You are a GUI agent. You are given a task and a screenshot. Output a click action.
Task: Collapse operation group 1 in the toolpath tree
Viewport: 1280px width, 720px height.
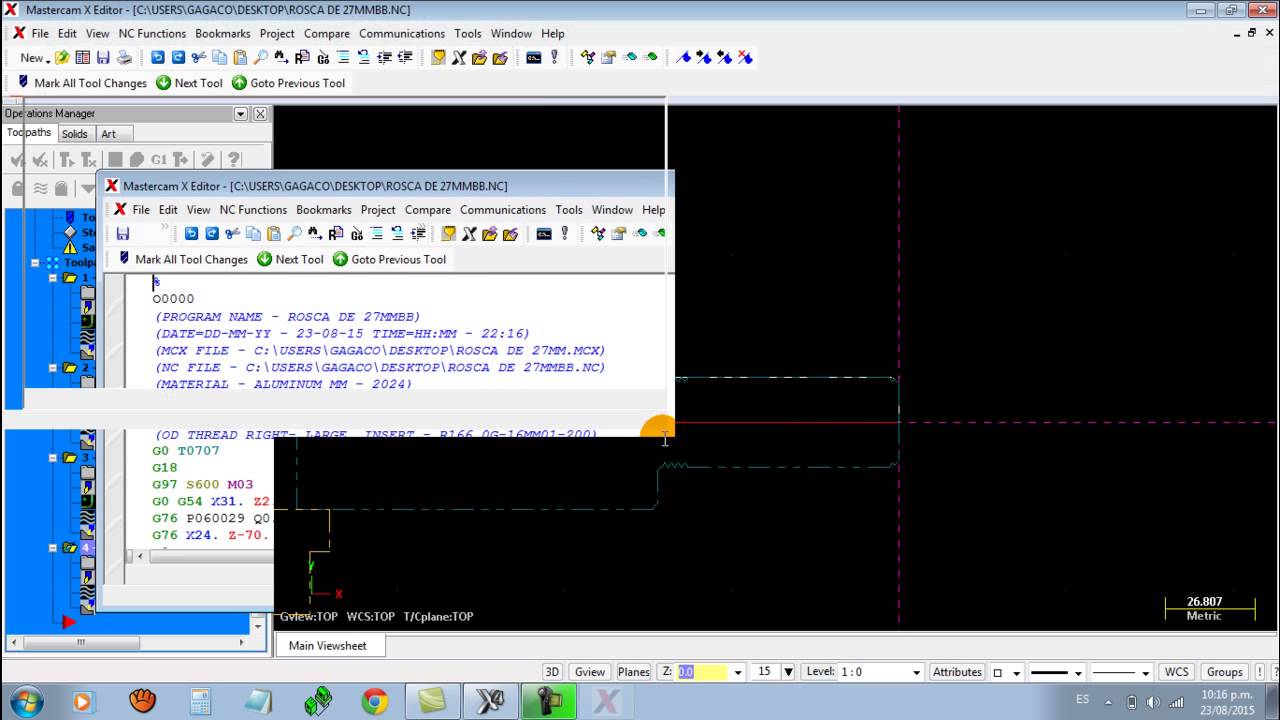click(x=54, y=278)
